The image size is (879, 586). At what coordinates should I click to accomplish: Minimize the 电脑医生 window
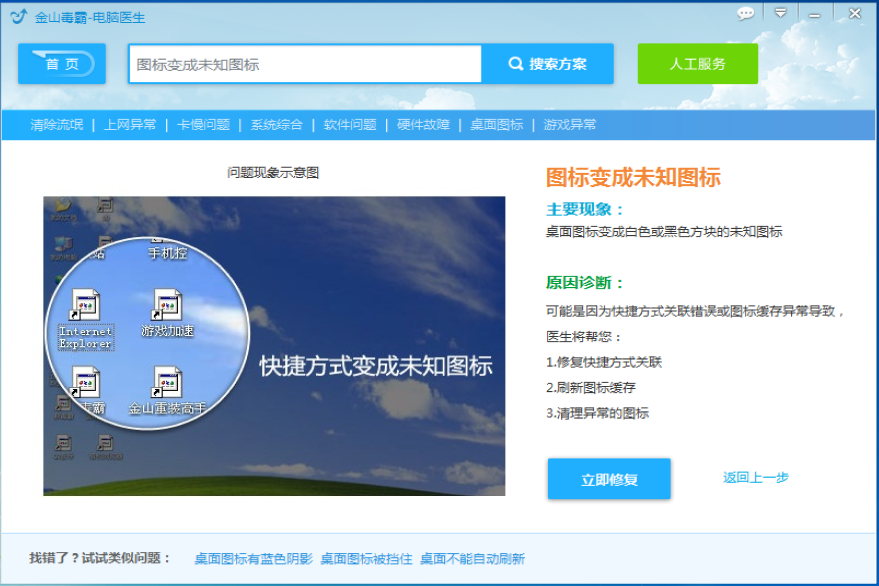point(815,15)
